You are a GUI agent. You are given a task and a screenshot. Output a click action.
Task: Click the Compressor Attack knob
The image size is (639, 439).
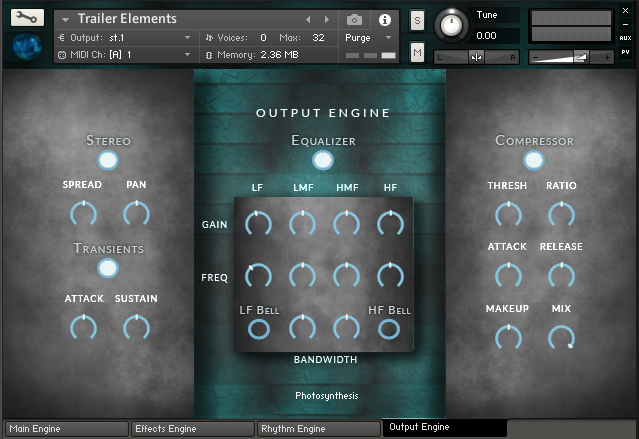coord(508,276)
